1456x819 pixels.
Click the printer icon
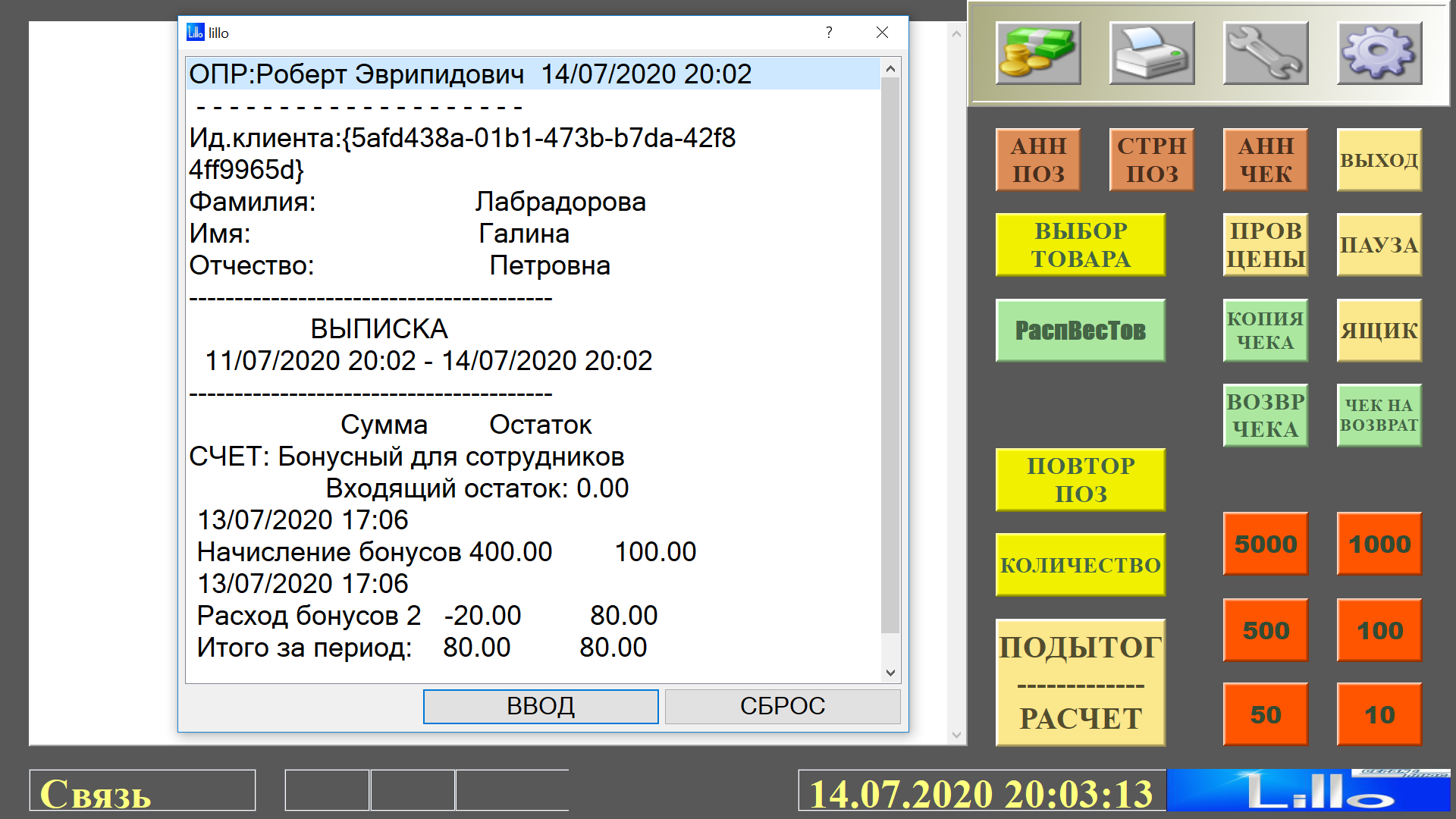[x=1151, y=52]
